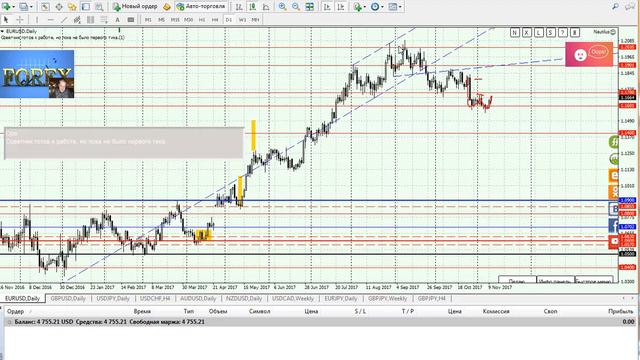
Task: Switch to the USDJPY,Daily chart tab
Action: tap(113, 299)
